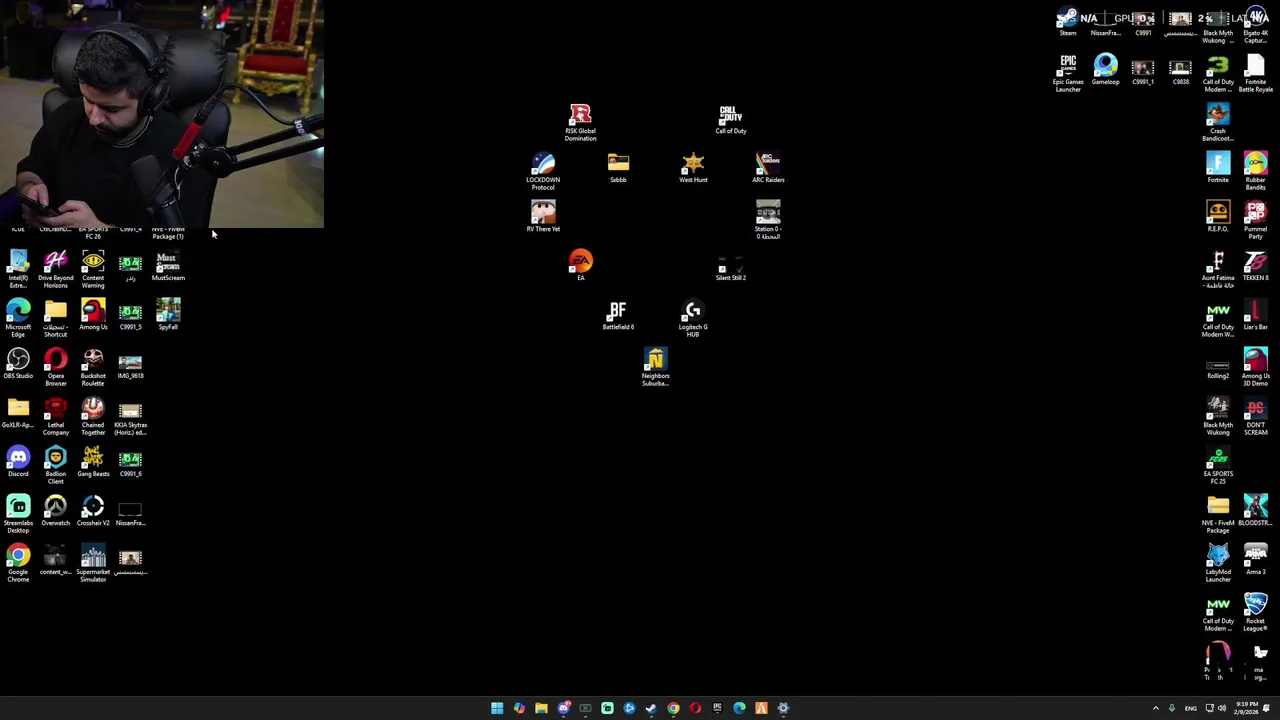Image resolution: width=1280 pixels, height=720 pixels.
Task: Launch Overwatch desktop shortcut
Action: (x=55, y=511)
